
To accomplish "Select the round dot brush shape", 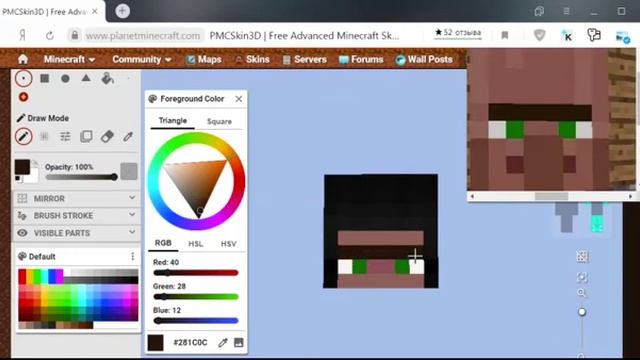I will click(23, 78).
